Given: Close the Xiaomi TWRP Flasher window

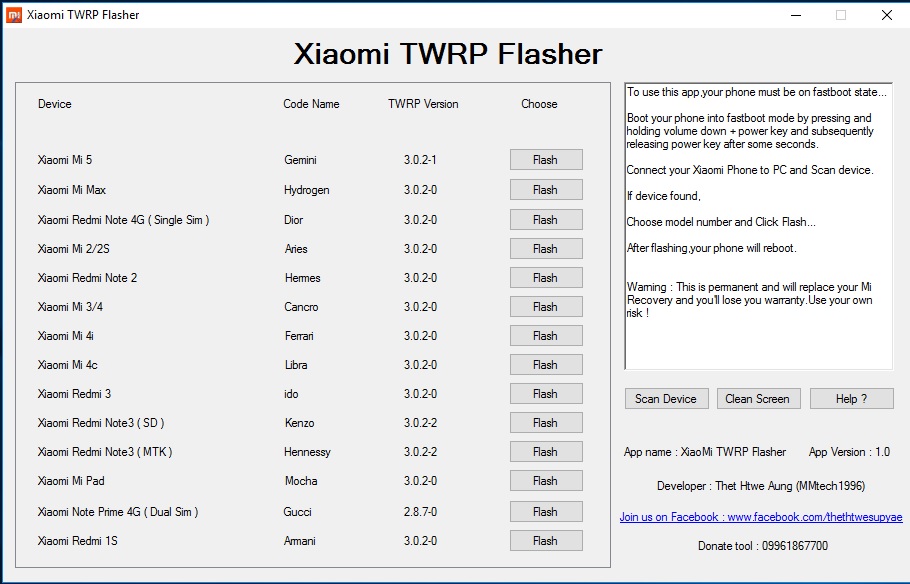Looking at the screenshot, I should (x=887, y=15).
